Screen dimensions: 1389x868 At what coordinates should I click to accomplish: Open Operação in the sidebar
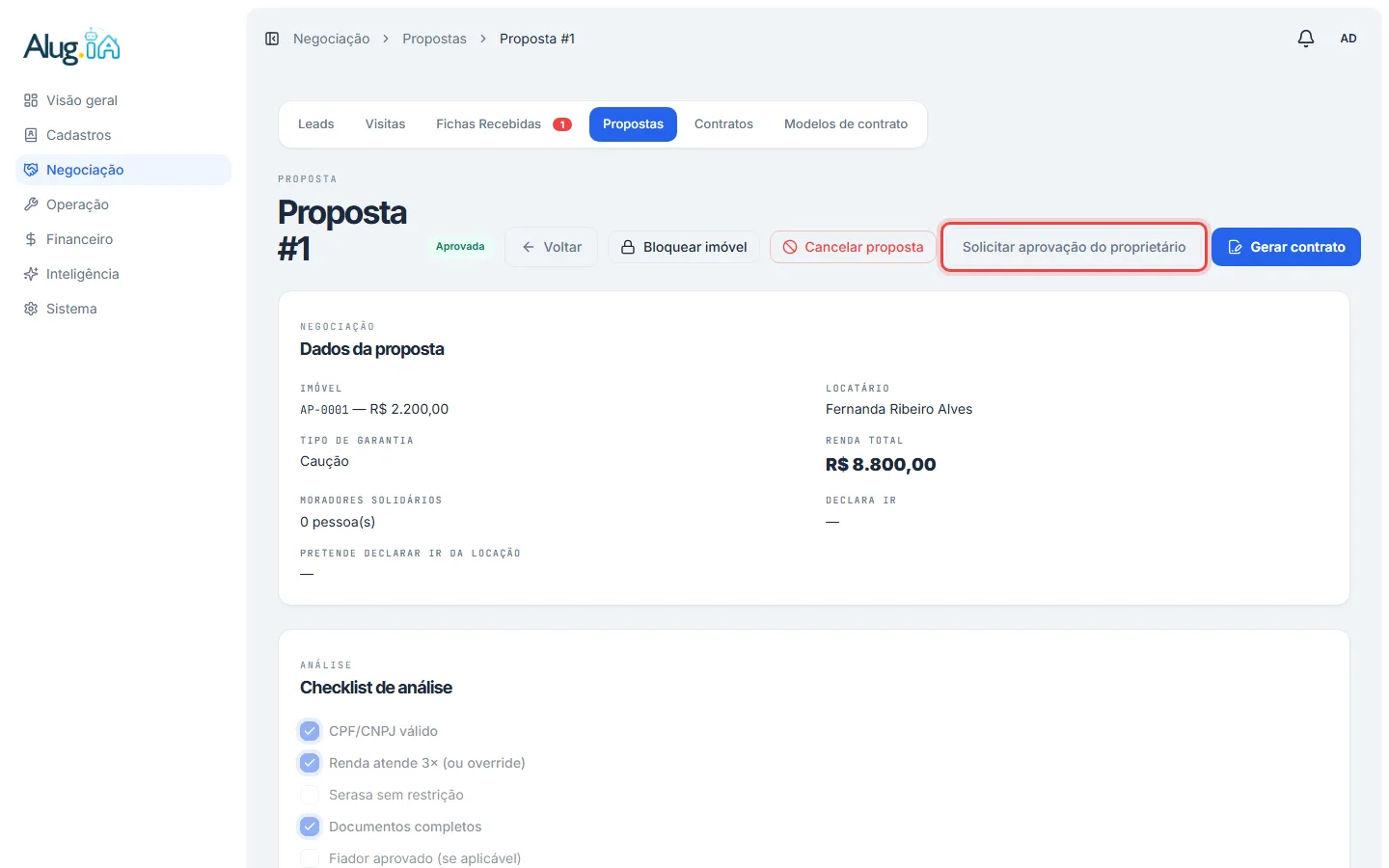click(123, 204)
